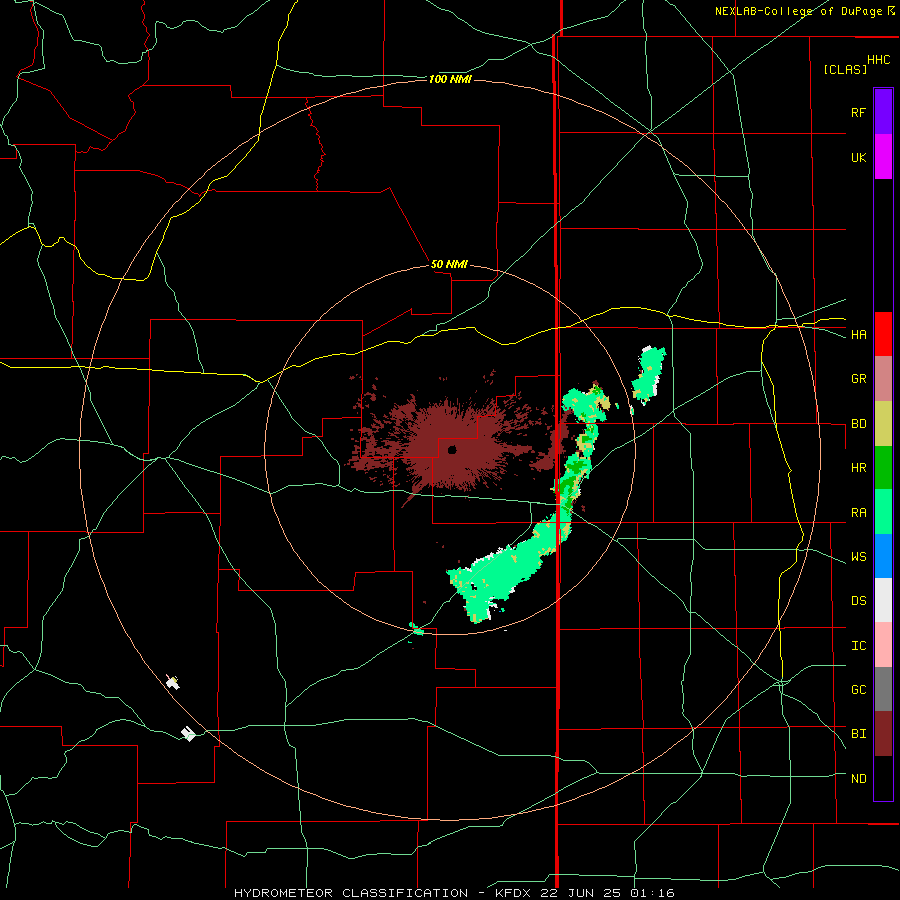Screen dimensions: 900x900
Task: Click the WS legend label
Action: tap(858, 557)
